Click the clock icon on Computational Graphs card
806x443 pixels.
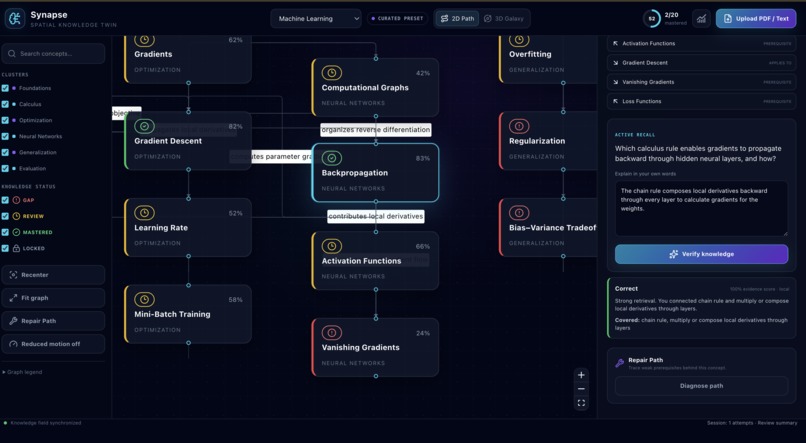pyautogui.click(x=332, y=73)
